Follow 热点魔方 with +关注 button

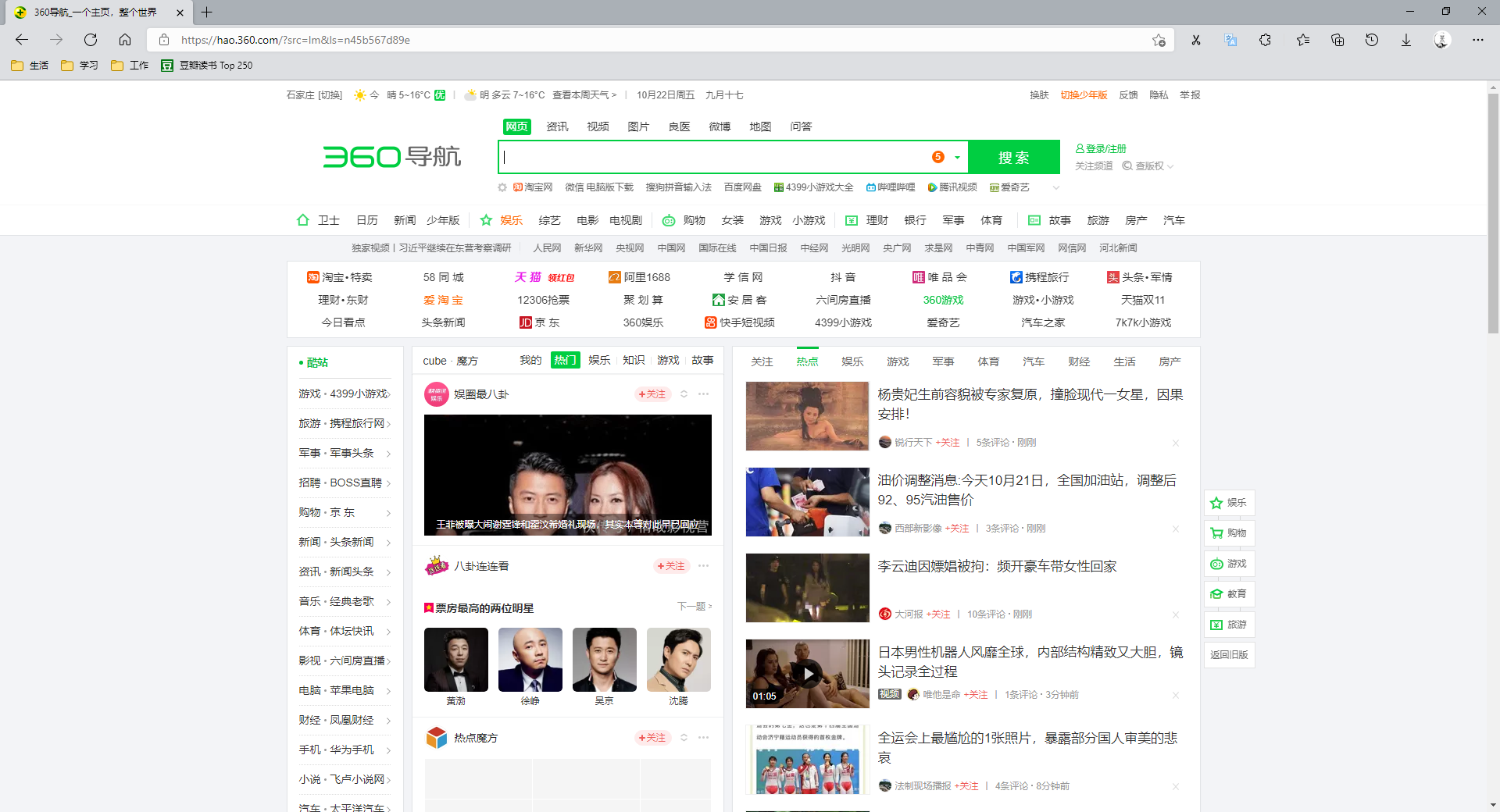pyautogui.click(x=652, y=738)
